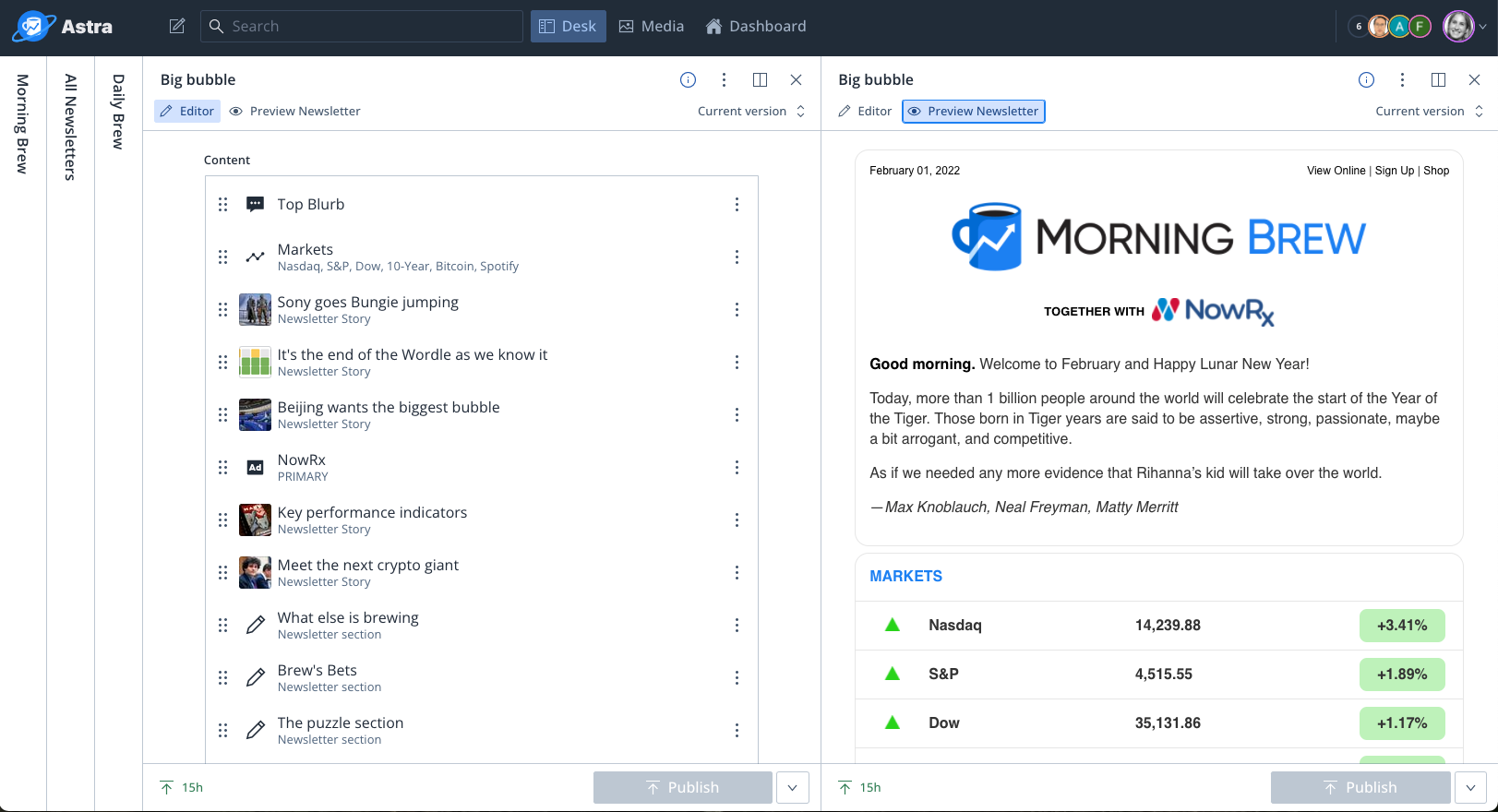Click the collaborator avatar labeled A
1498x812 pixels.
click(1399, 27)
